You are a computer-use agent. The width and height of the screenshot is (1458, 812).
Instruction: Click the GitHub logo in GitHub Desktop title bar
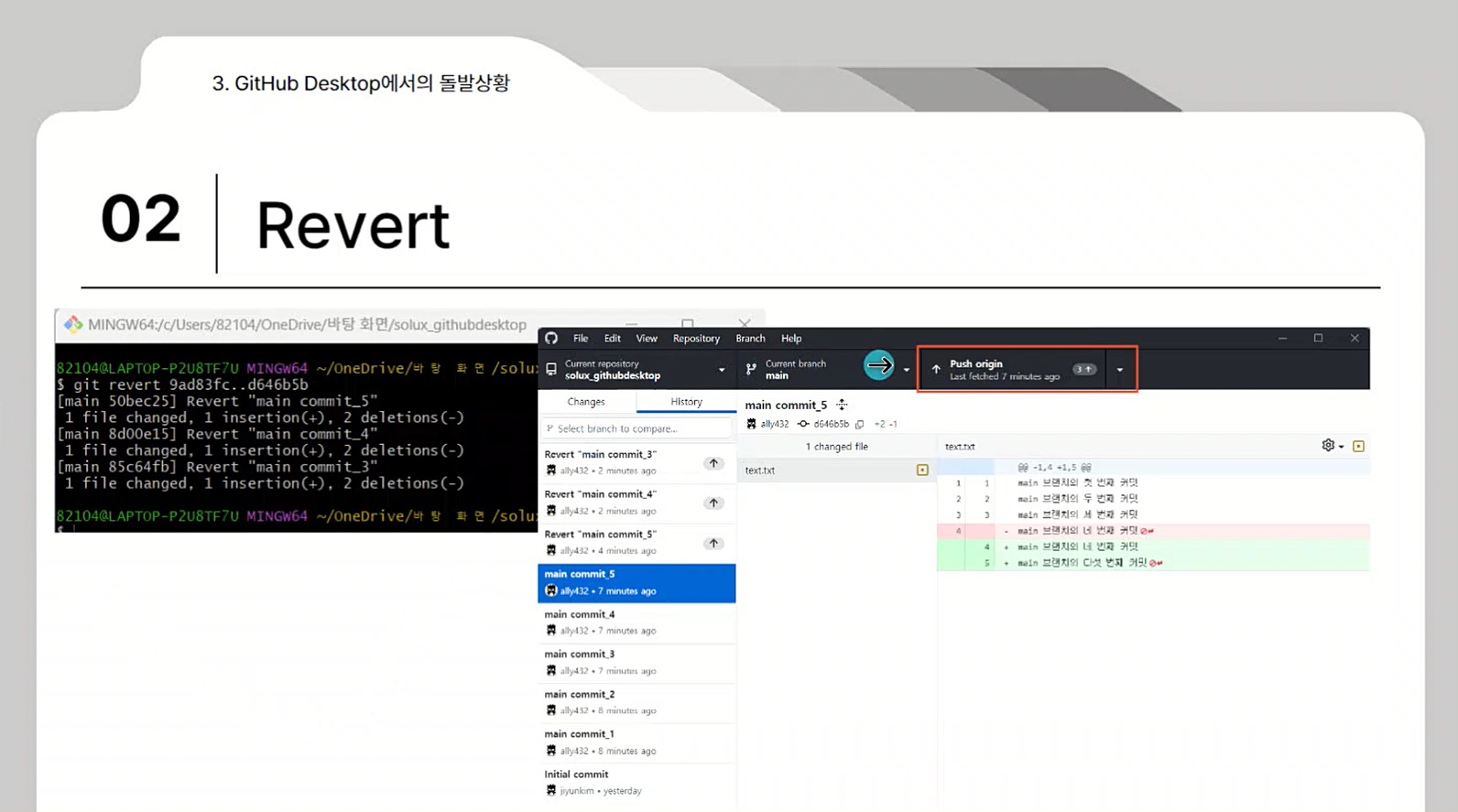[x=551, y=338]
